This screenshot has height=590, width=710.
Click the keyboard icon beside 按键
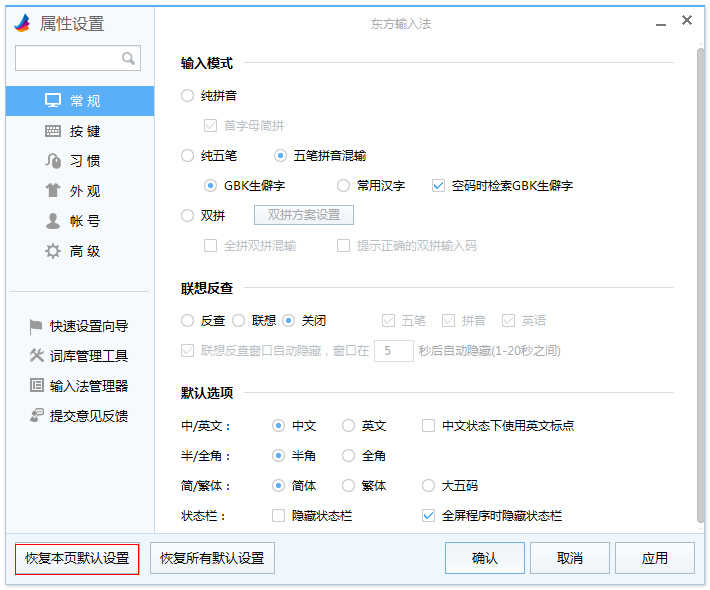[x=53, y=131]
